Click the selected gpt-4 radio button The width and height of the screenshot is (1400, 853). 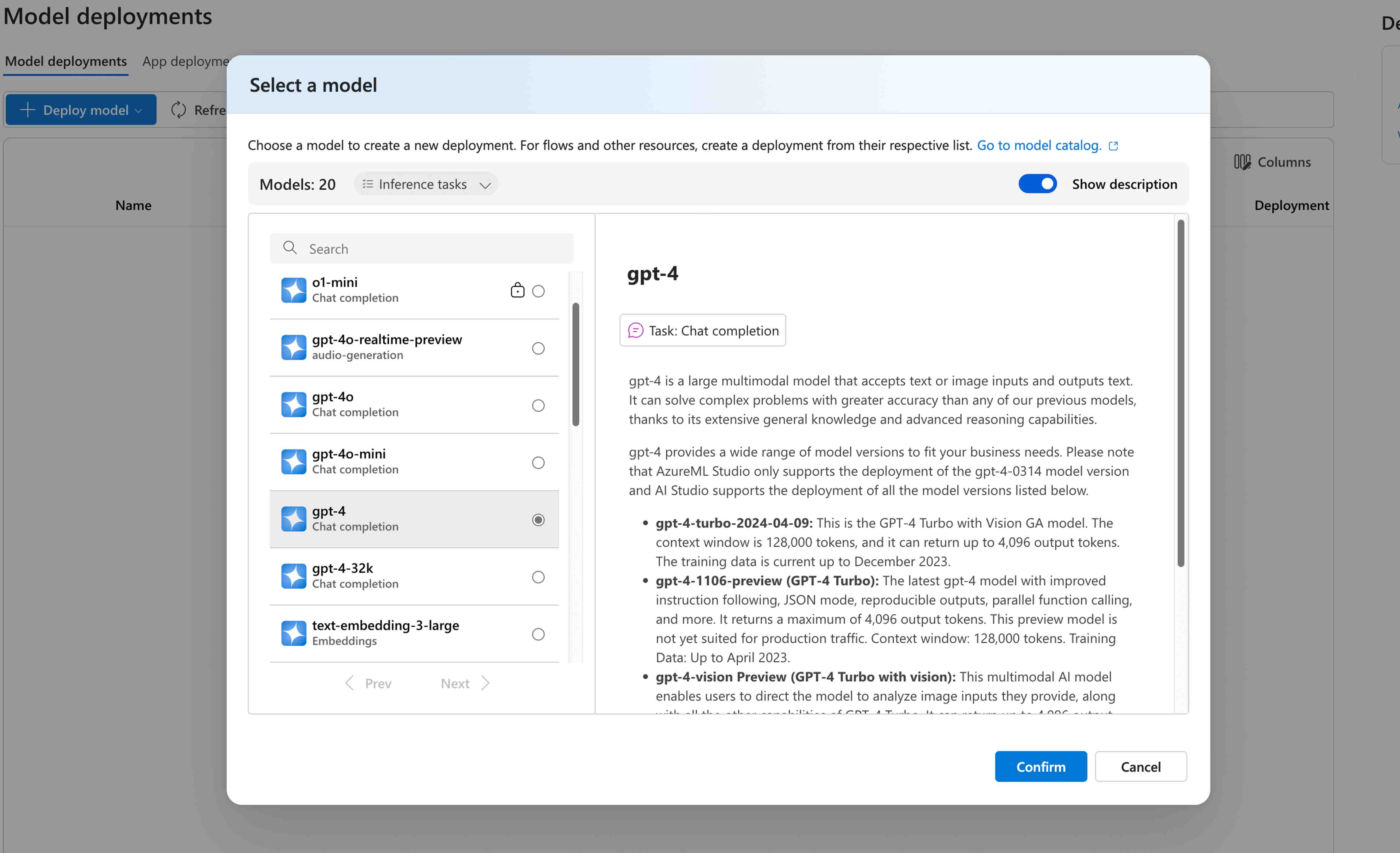point(538,520)
